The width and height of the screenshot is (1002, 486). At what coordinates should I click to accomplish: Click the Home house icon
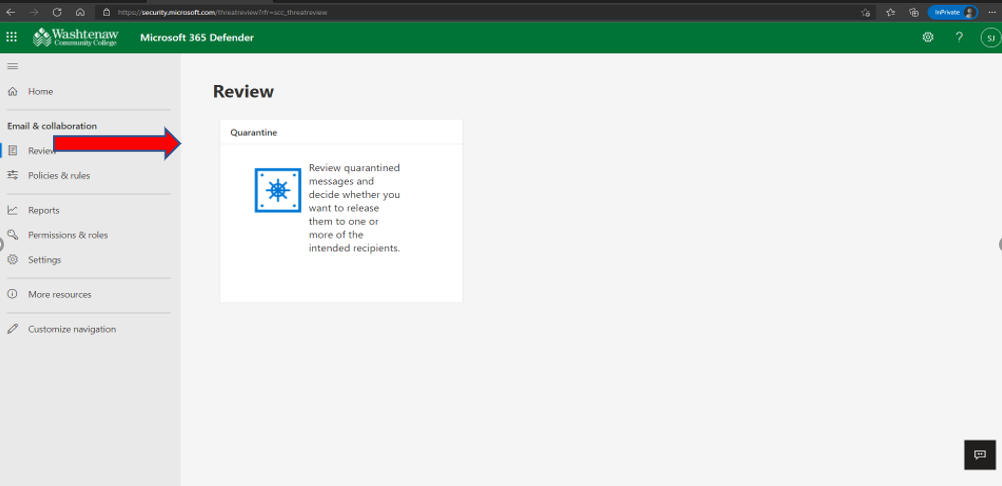point(12,91)
